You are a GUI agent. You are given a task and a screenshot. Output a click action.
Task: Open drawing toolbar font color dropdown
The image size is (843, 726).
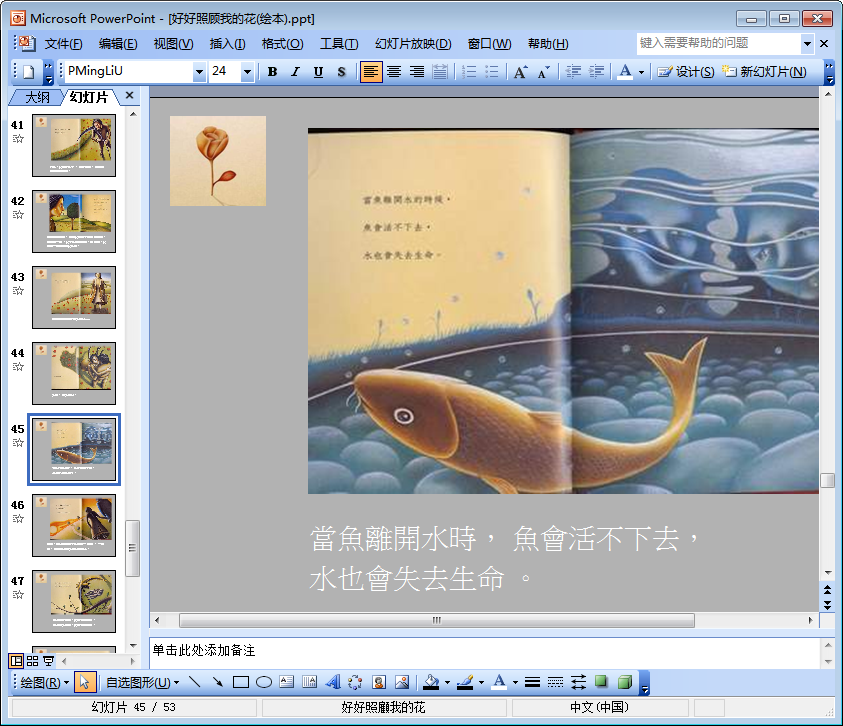click(515, 682)
